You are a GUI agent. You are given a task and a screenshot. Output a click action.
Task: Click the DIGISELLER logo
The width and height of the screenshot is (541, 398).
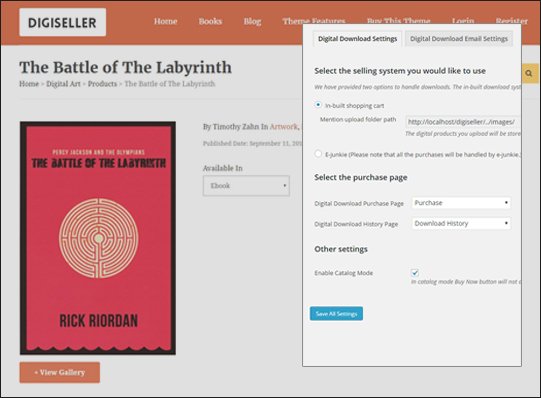[x=62, y=22]
